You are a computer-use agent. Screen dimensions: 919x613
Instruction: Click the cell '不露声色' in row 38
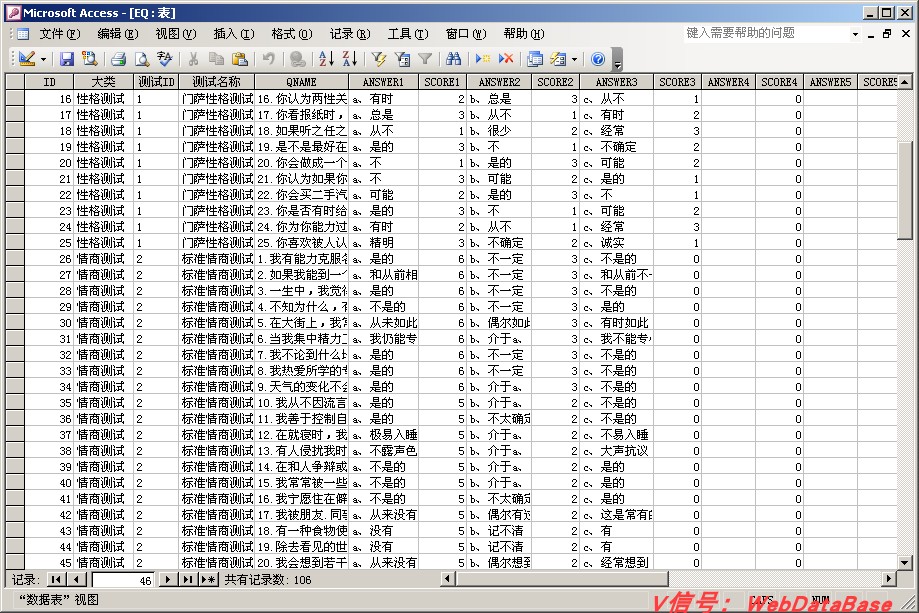point(383,451)
